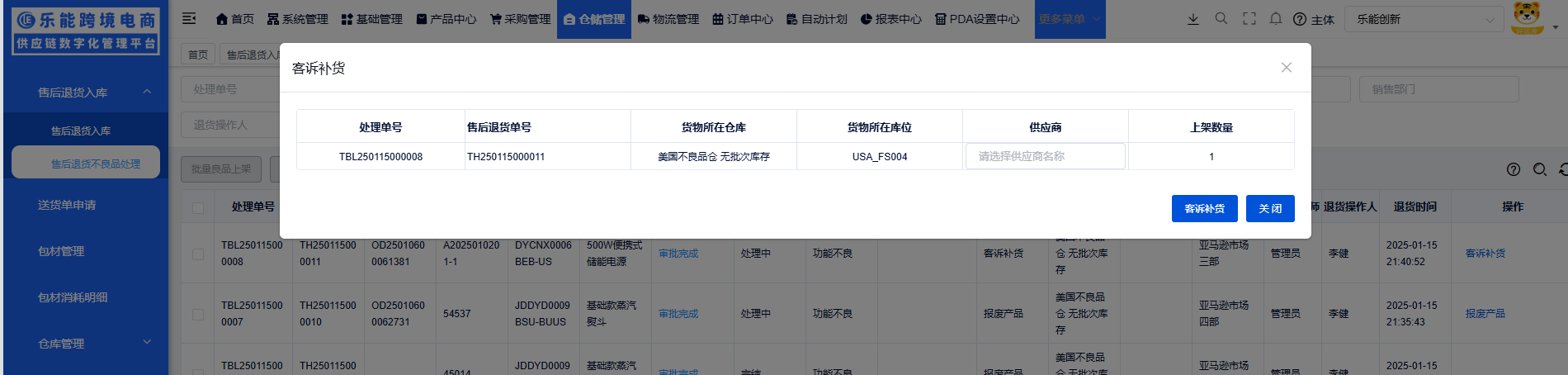Click the help question mark beside 主体
This screenshot has width=1568, height=375.
coord(1300,20)
